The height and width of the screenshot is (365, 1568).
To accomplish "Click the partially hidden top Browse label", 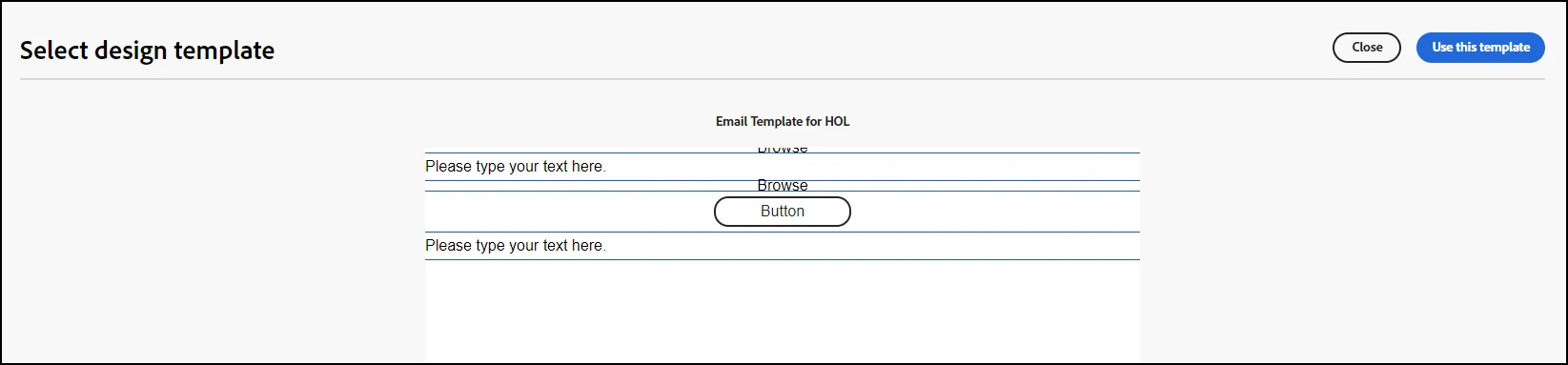I will tap(783, 149).
